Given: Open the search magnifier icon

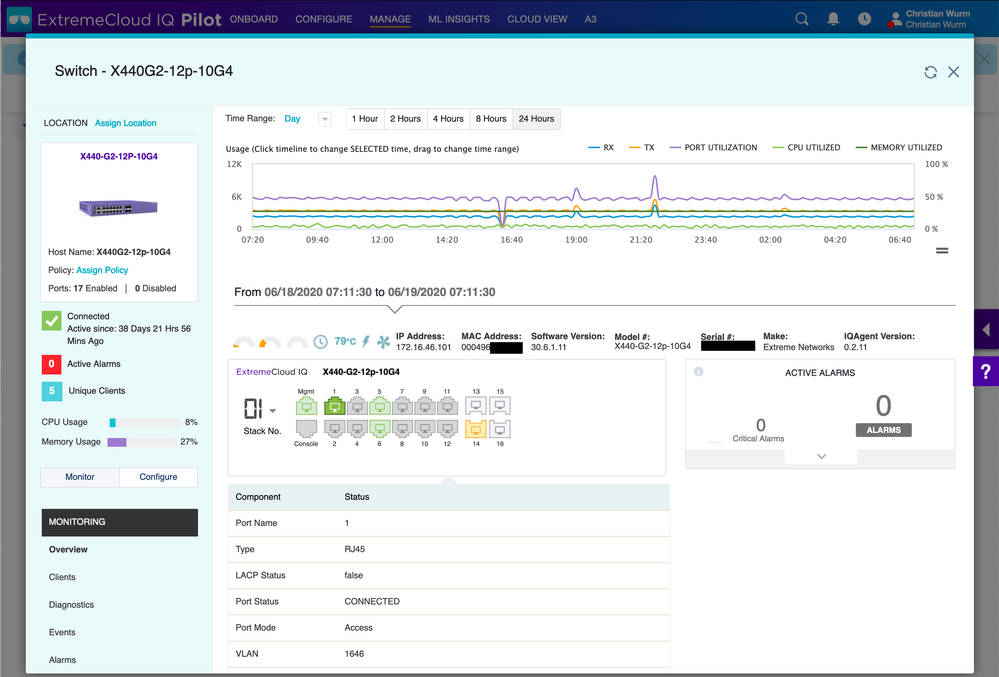Looking at the screenshot, I should pyautogui.click(x=801, y=19).
